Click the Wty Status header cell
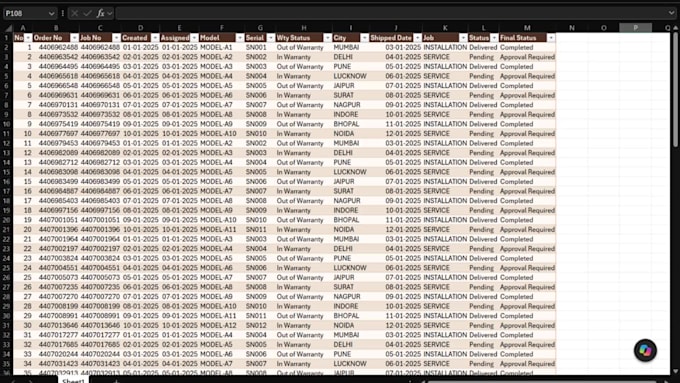The width and height of the screenshot is (680, 383). coord(304,38)
